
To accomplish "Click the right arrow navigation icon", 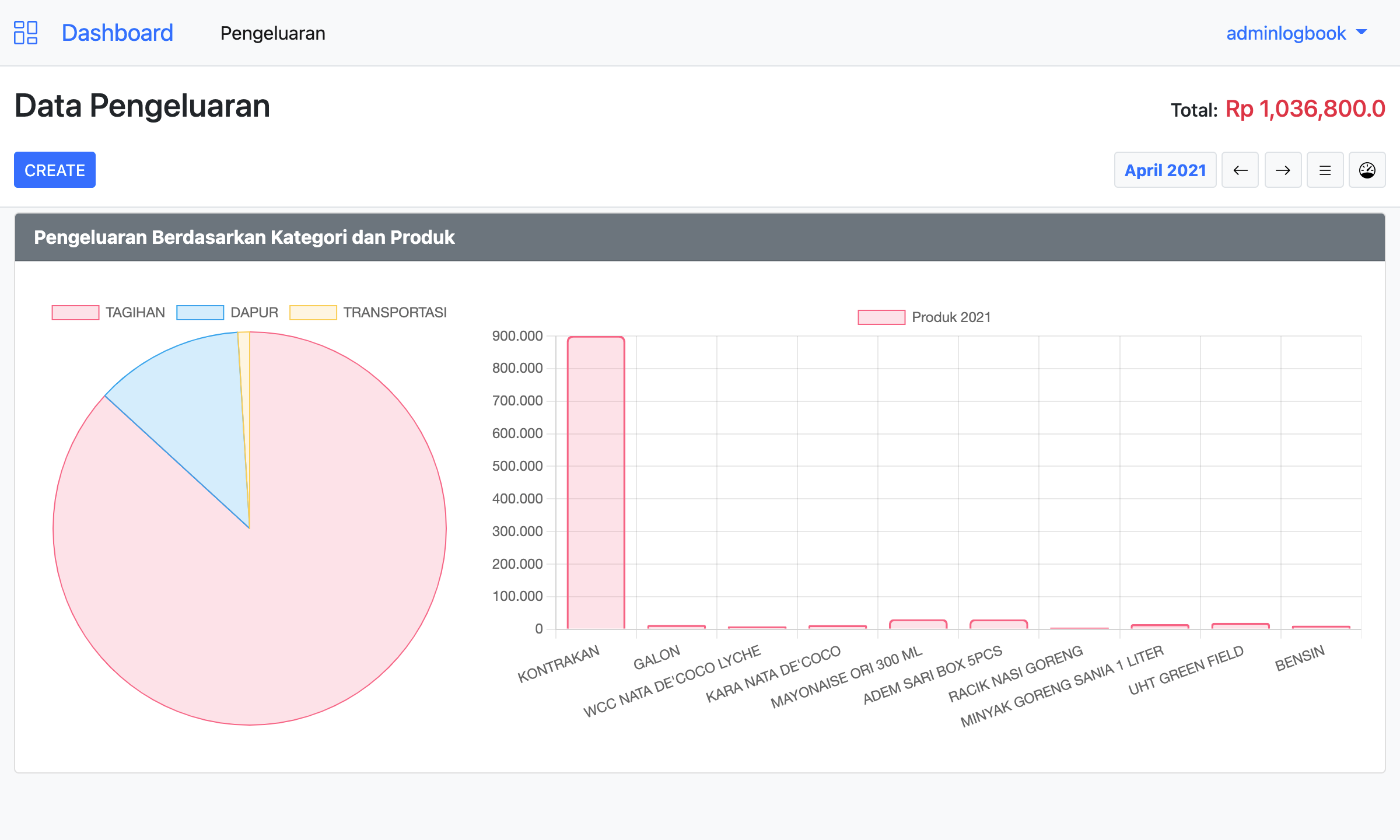I will tap(1283, 170).
